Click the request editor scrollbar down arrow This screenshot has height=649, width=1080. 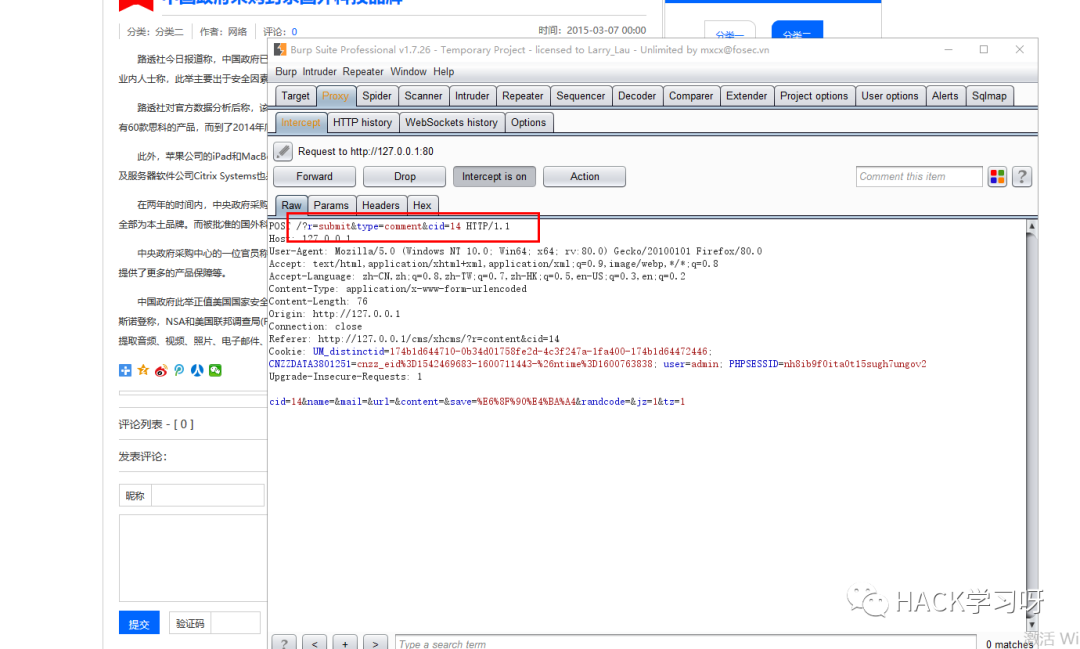point(1032,624)
